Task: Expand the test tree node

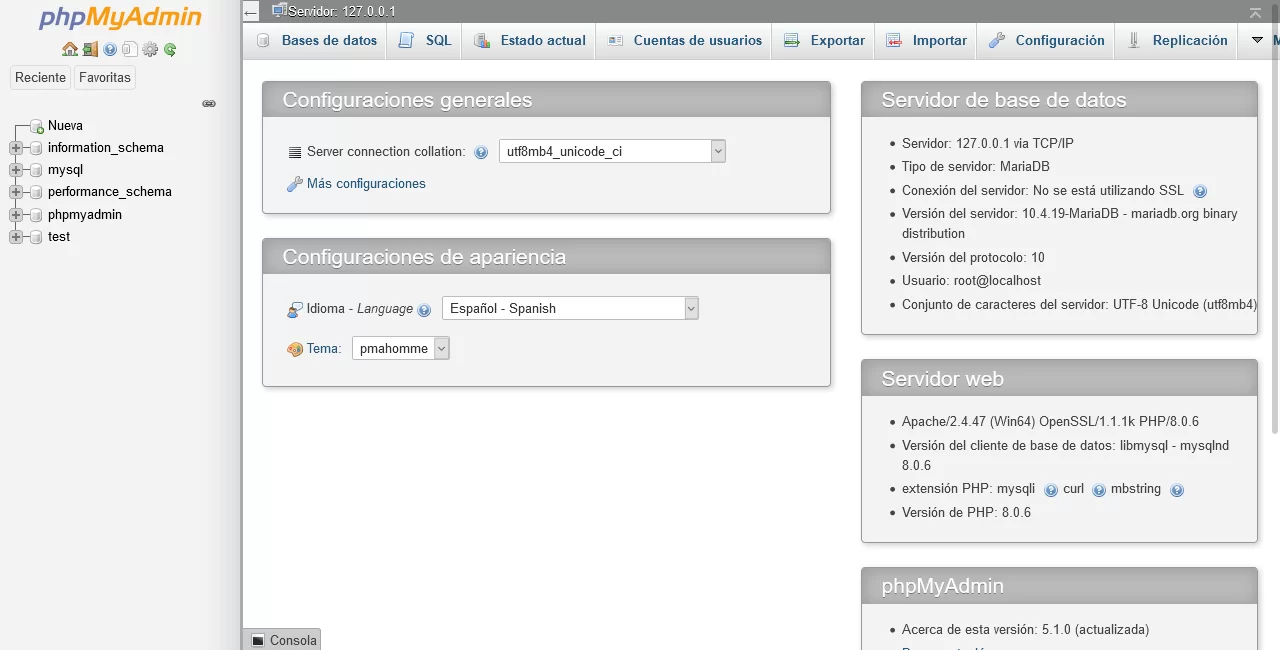Action: click(x=15, y=237)
